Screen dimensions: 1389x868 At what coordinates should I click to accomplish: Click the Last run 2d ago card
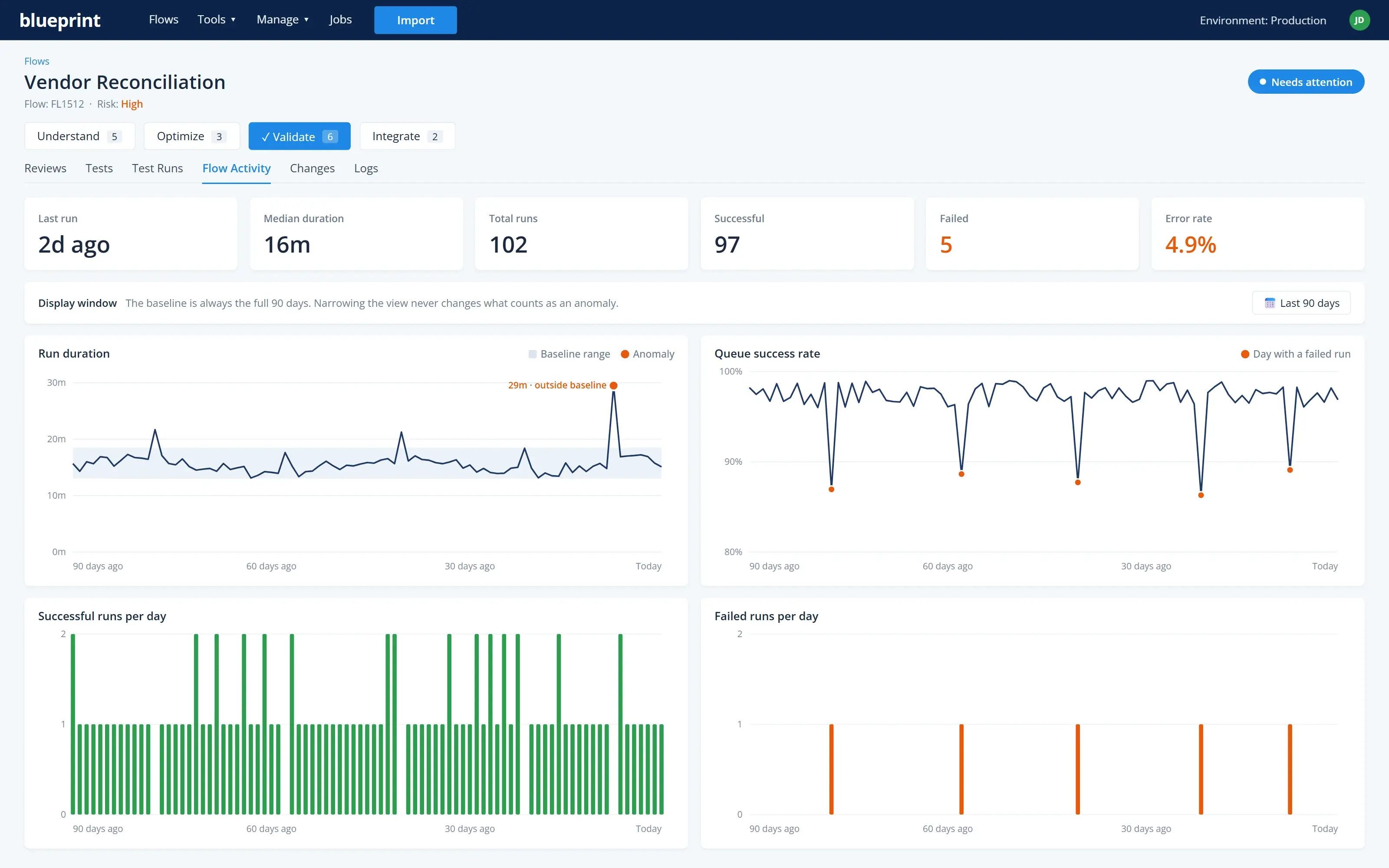(131, 233)
